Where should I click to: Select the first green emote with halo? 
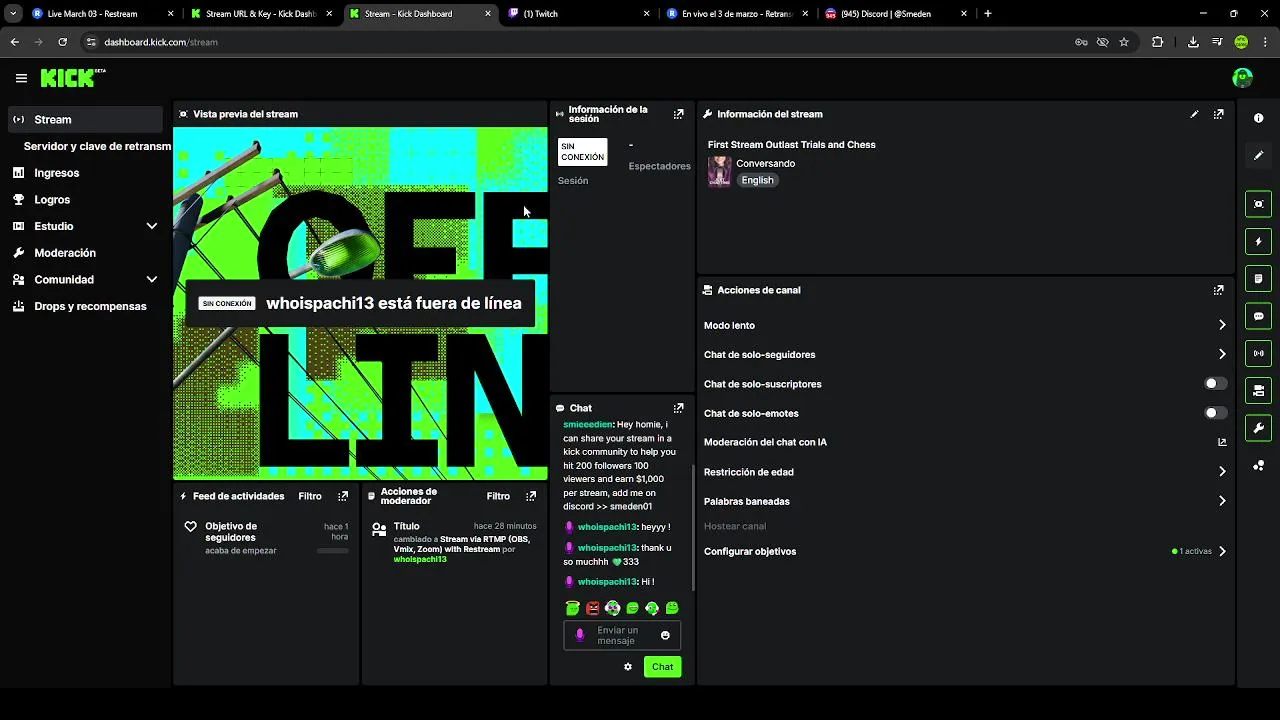pyautogui.click(x=572, y=608)
